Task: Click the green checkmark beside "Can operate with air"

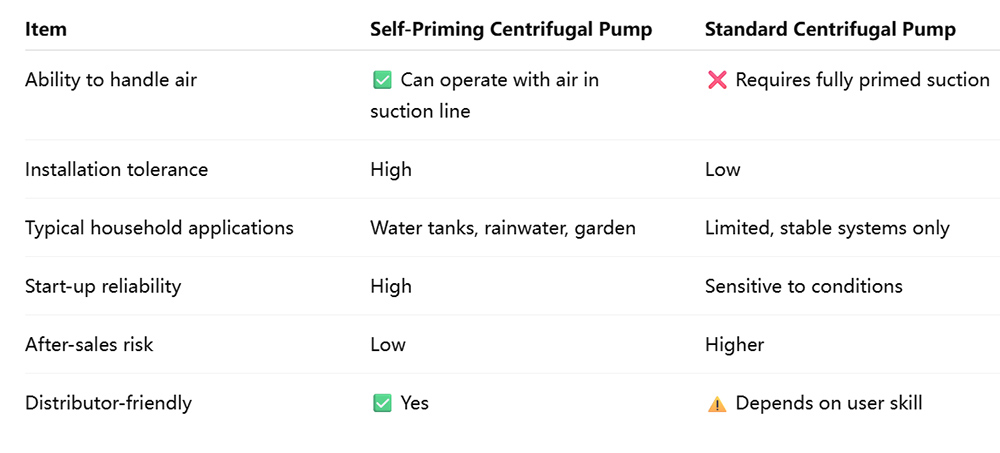Action: point(381,80)
